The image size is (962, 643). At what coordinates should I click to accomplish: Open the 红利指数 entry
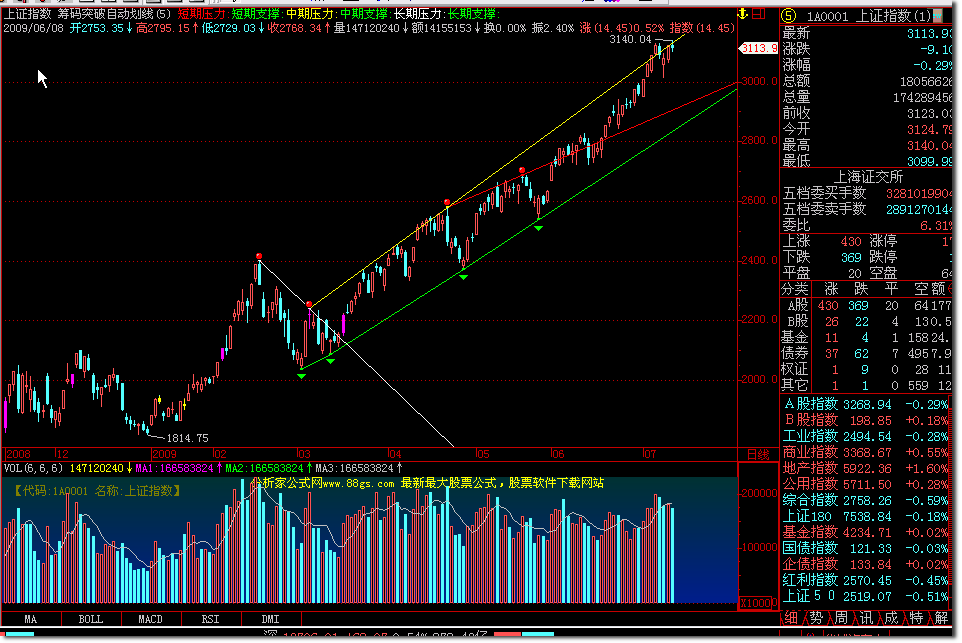pos(867,580)
